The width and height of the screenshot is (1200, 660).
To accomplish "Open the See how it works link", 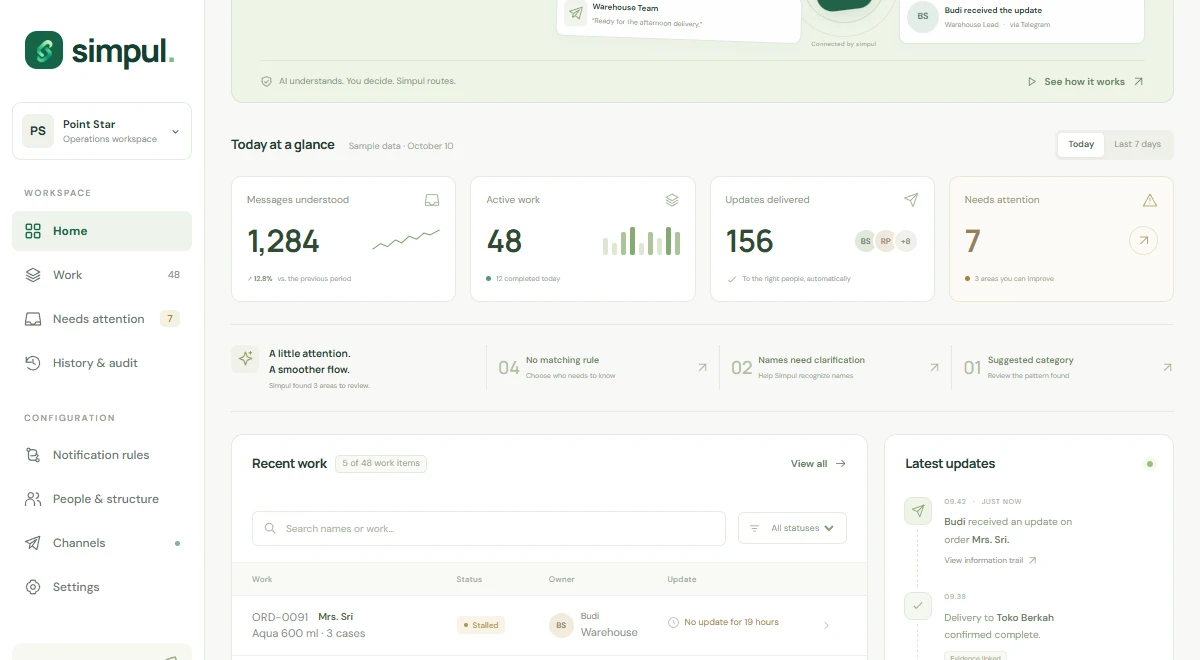I will coord(1085,82).
